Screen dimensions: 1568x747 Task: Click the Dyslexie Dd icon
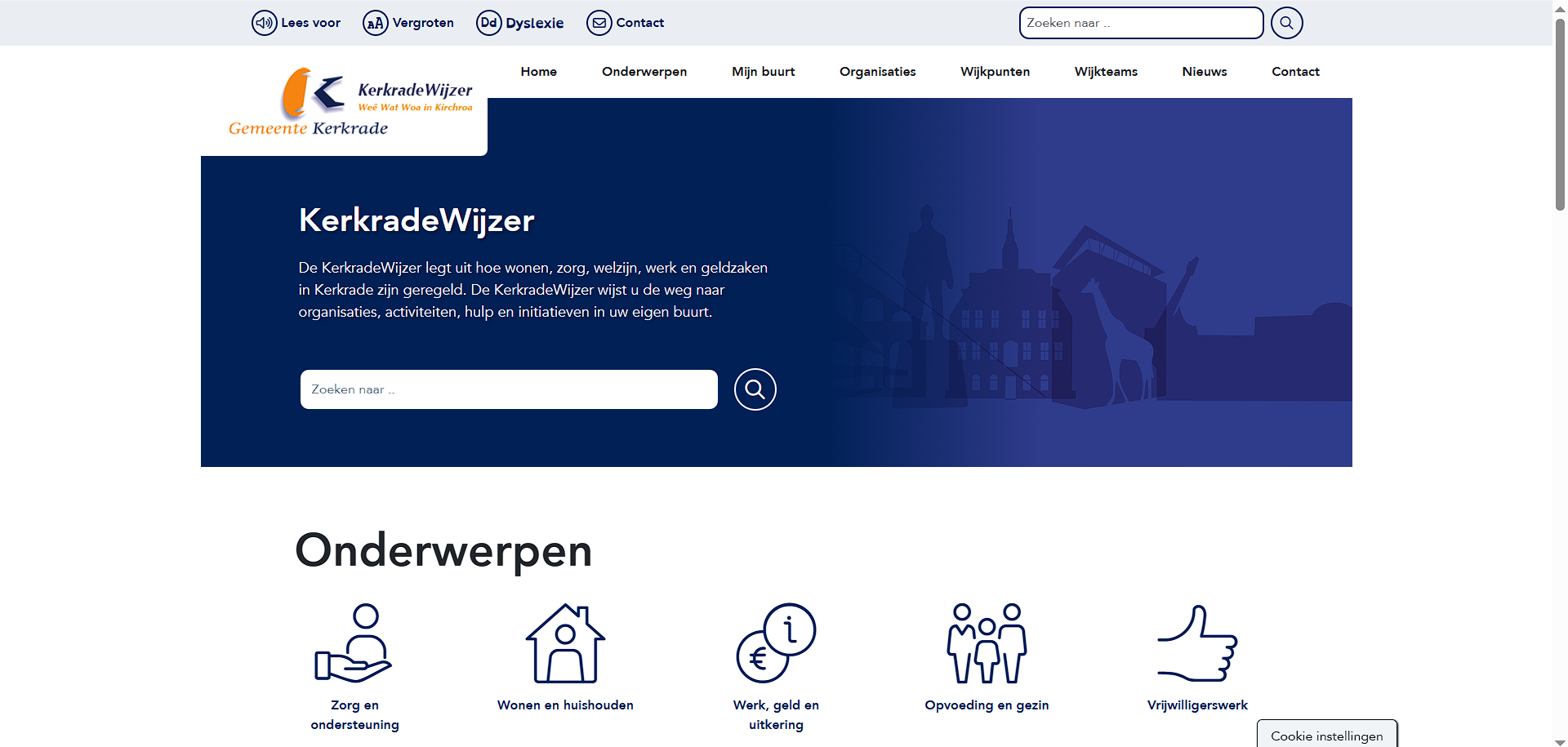click(x=488, y=23)
